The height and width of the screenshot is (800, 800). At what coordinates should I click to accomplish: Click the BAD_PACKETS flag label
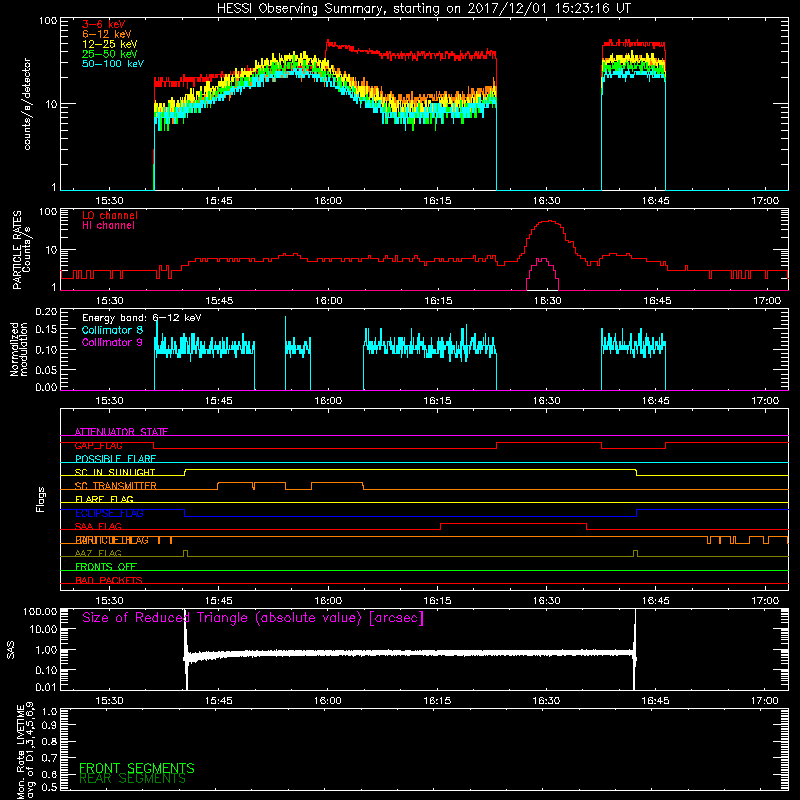109,580
